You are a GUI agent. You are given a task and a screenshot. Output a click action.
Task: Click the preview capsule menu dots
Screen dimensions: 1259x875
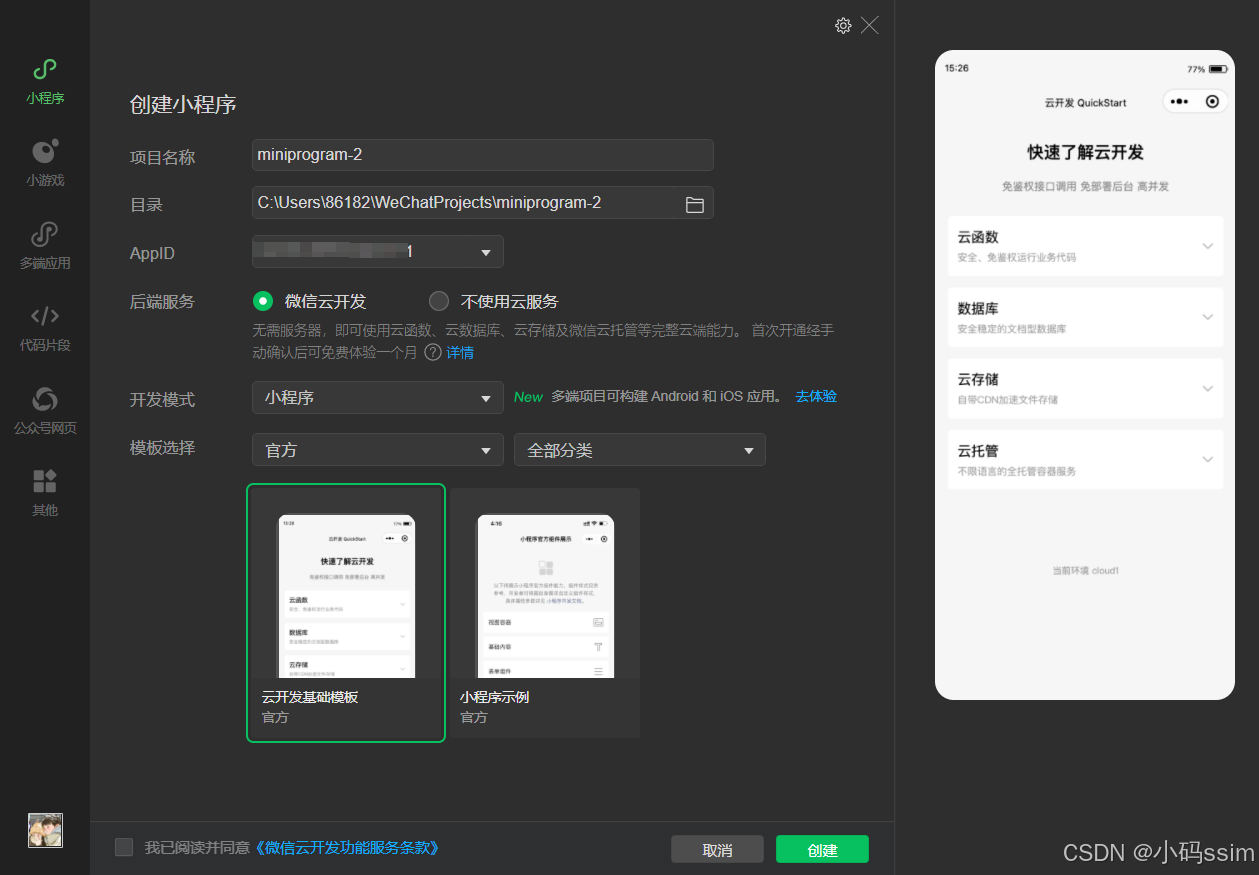[x=1180, y=102]
